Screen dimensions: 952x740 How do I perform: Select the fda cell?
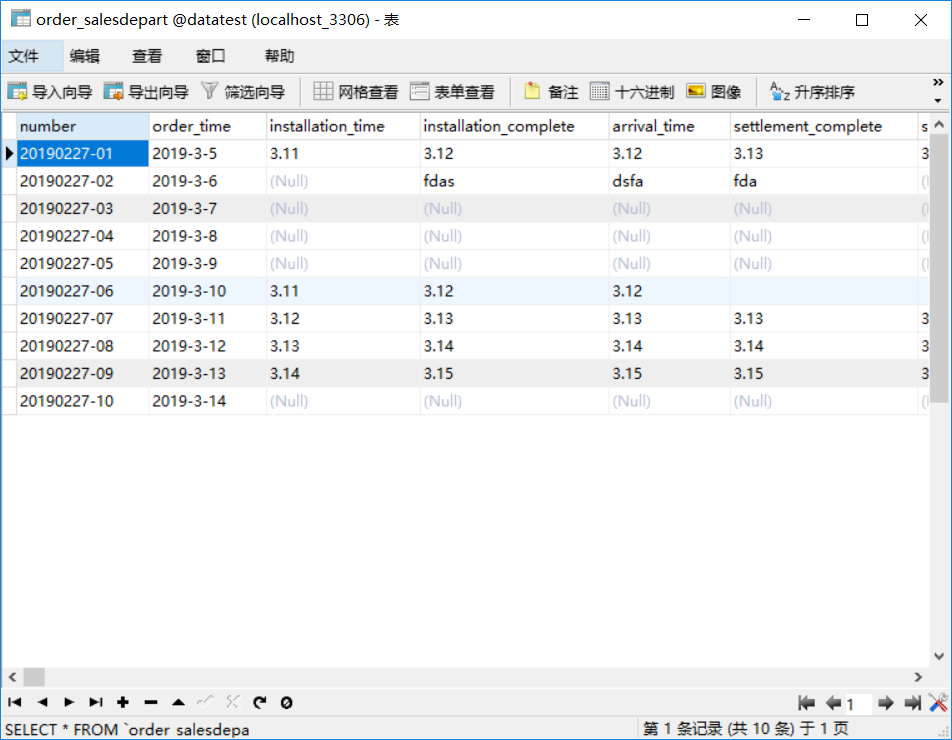(823, 181)
